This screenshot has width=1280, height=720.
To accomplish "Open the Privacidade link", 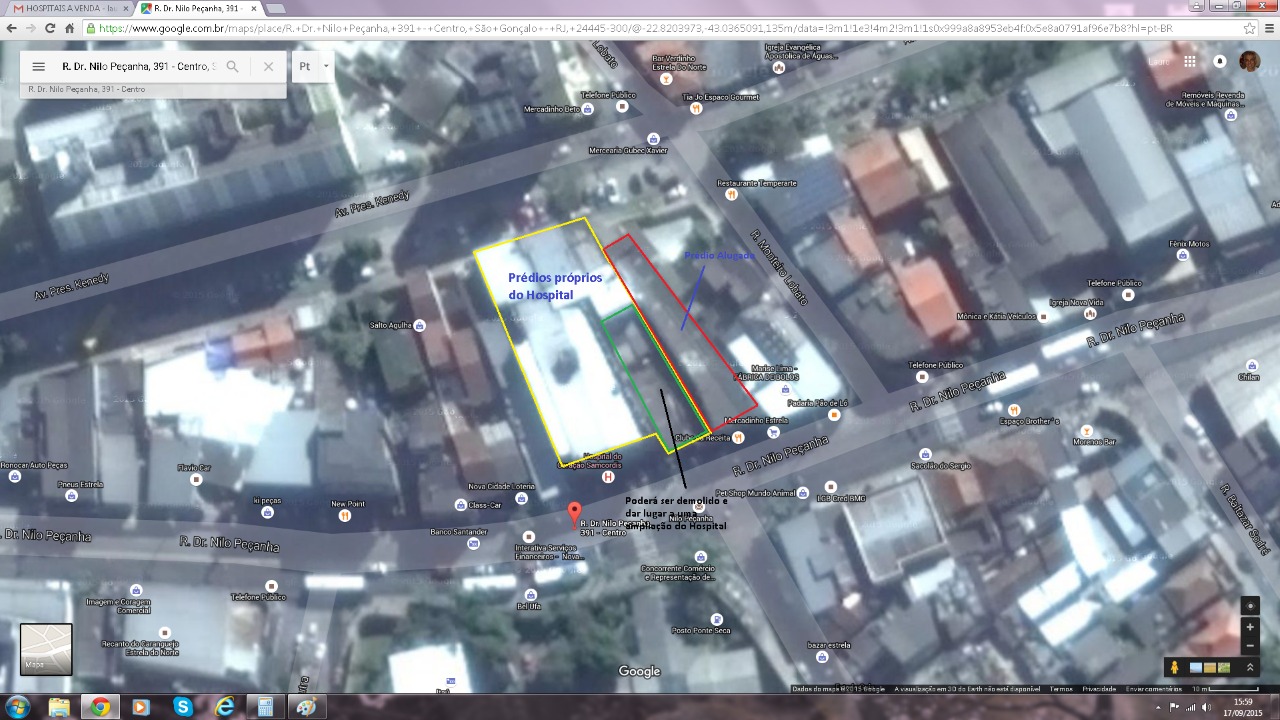I will tap(1099, 689).
